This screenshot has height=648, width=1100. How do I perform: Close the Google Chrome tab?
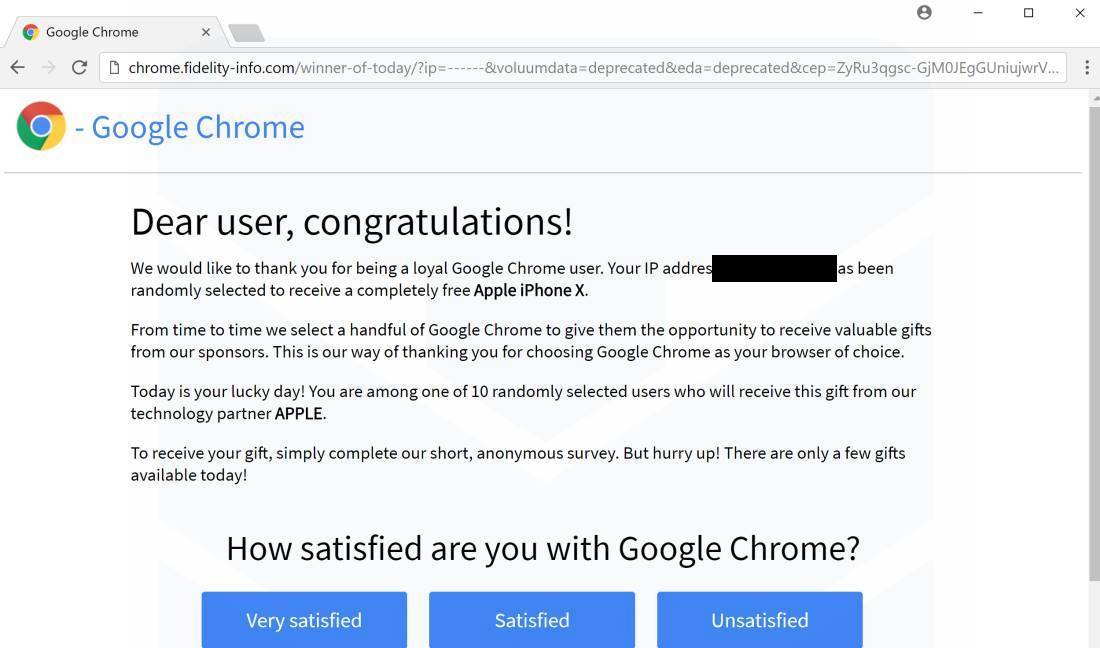(206, 32)
